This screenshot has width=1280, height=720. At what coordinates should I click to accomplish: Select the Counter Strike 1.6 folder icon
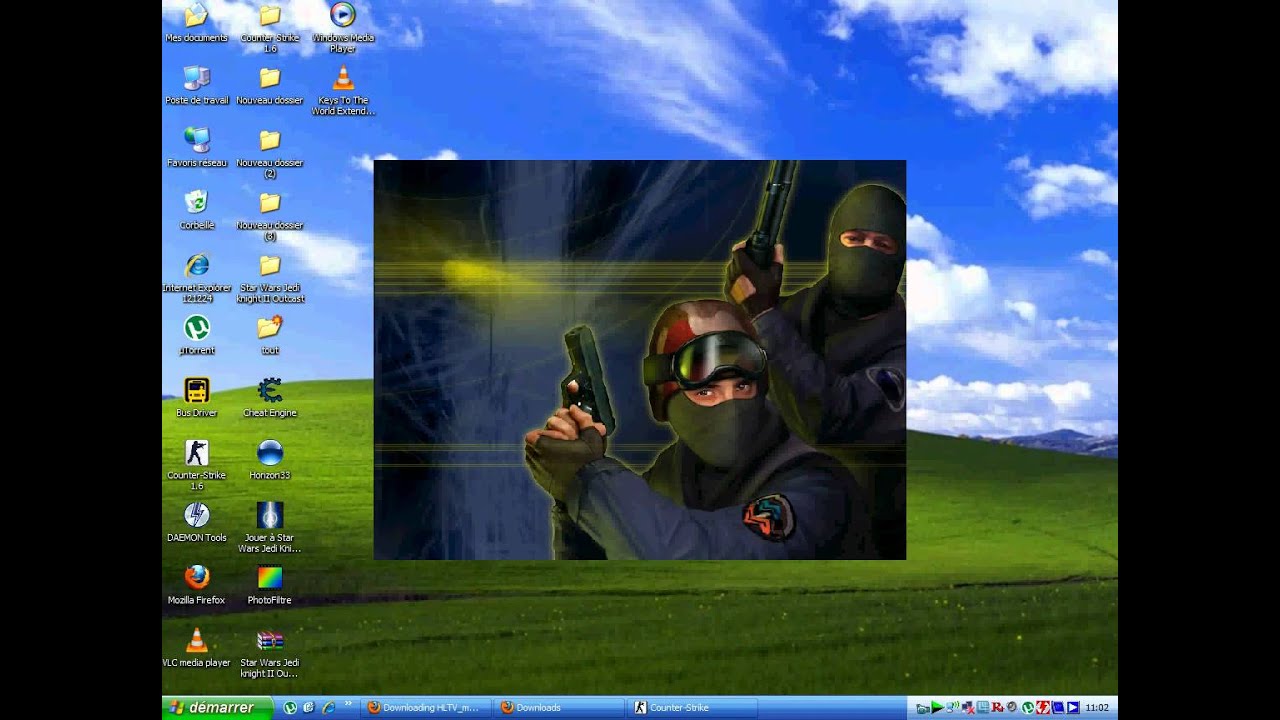(270, 27)
